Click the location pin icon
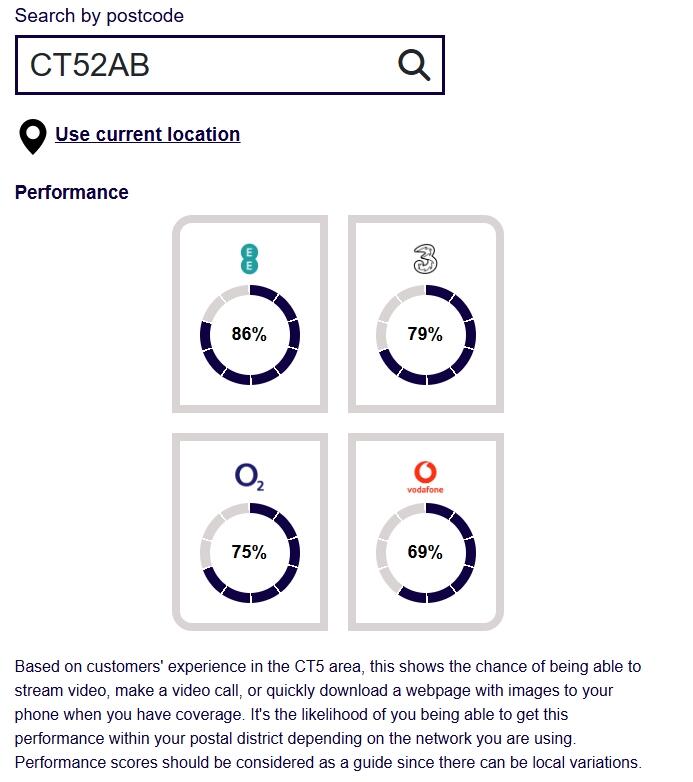693x782 pixels. click(x=33, y=137)
